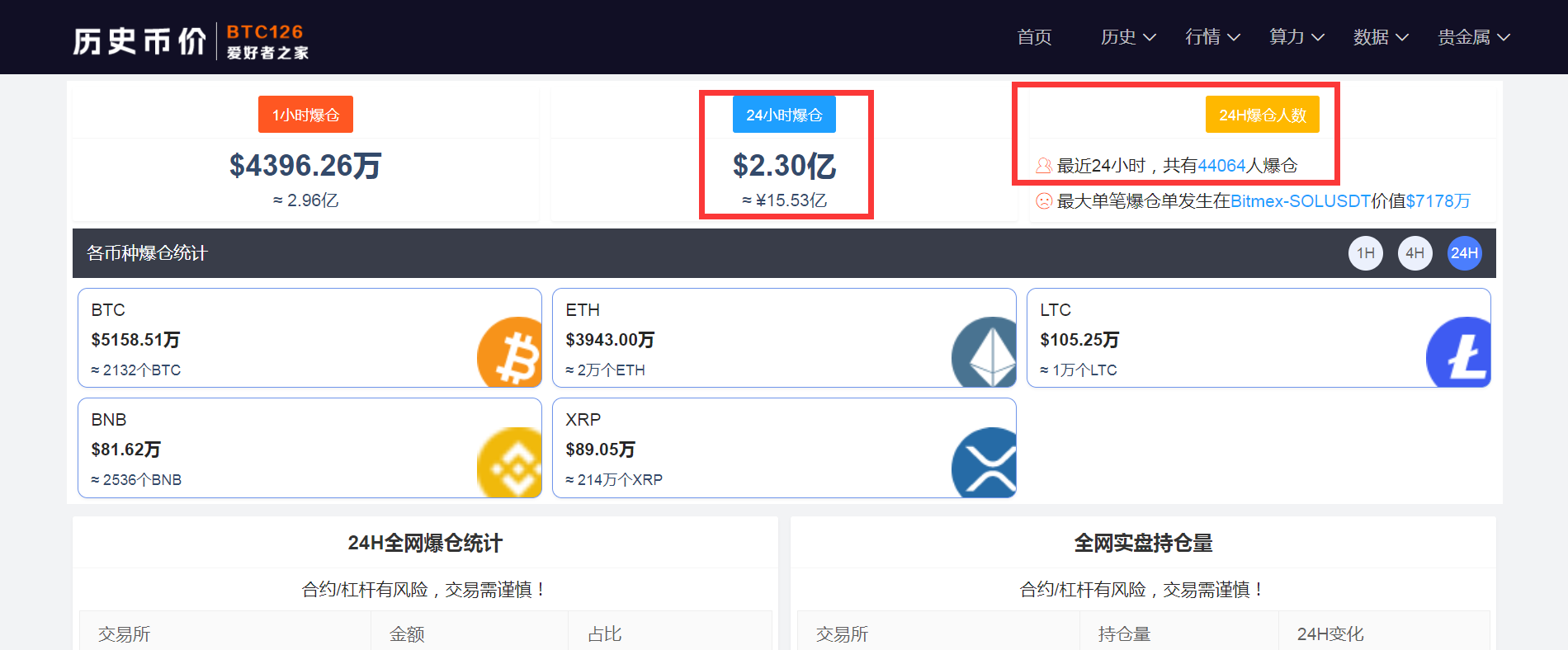Click the Bitcoin coin icon

pos(509,352)
